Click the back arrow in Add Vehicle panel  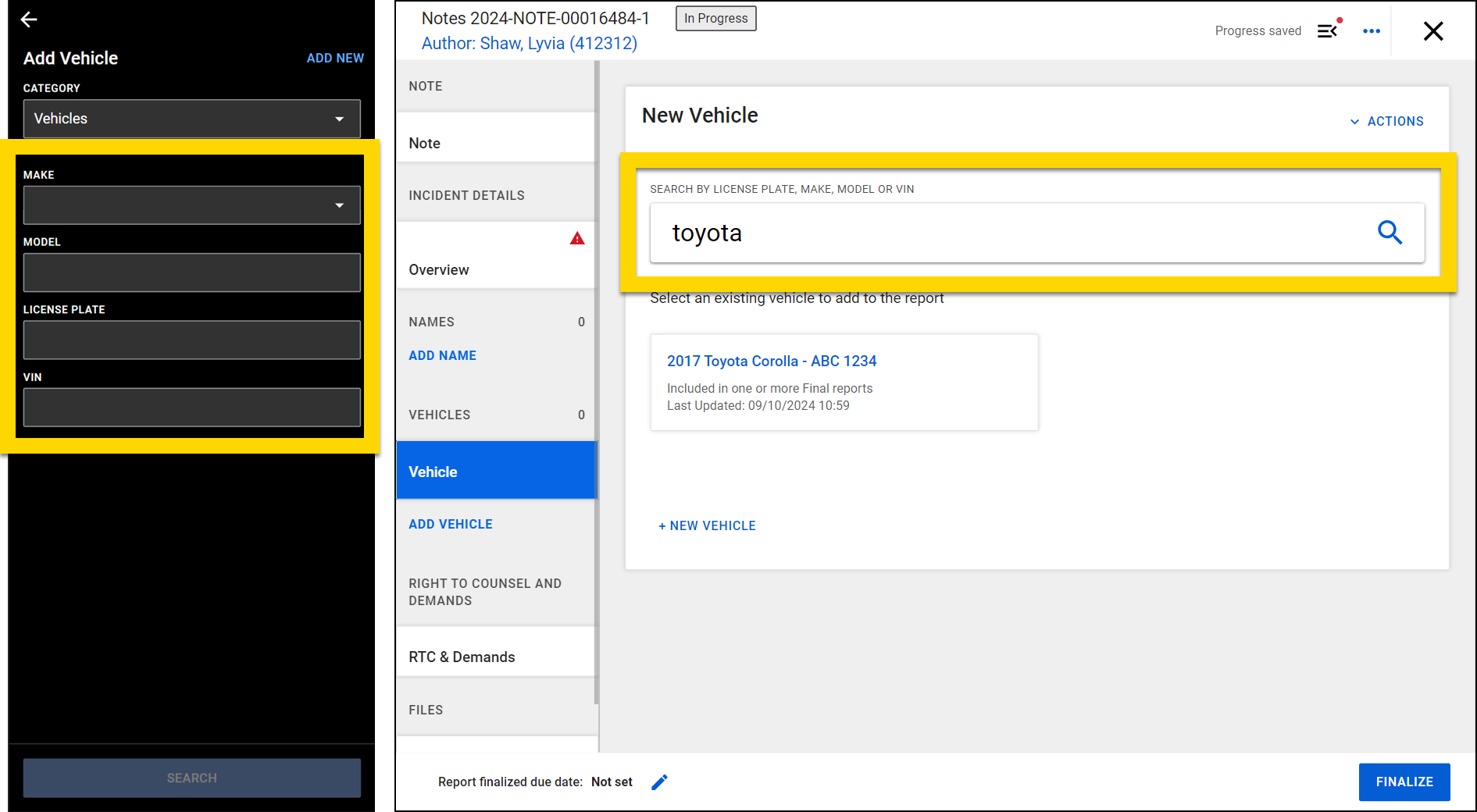click(x=29, y=20)
